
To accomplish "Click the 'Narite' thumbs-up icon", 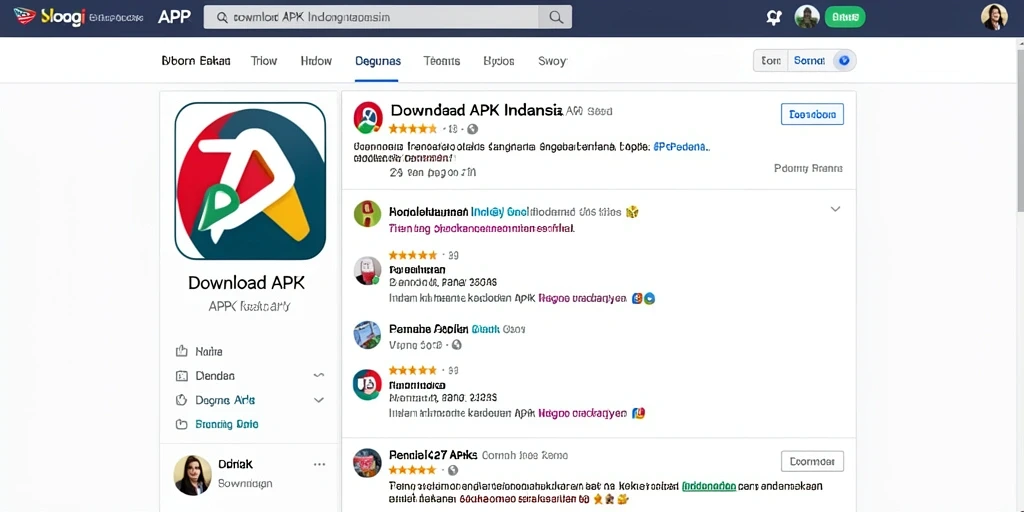I will pos(182,351).
